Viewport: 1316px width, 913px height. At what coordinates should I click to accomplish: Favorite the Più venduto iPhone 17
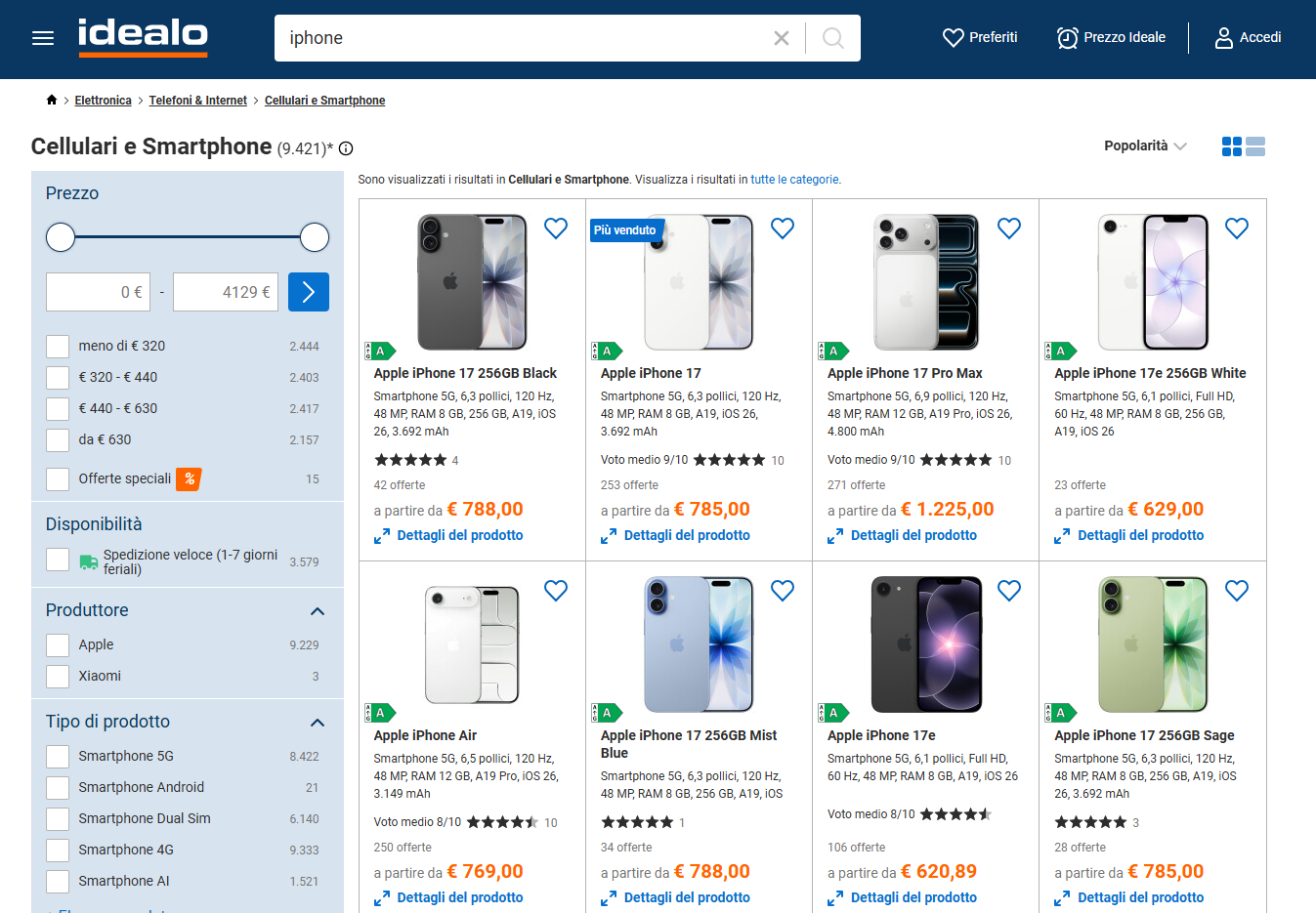[783, 228]
